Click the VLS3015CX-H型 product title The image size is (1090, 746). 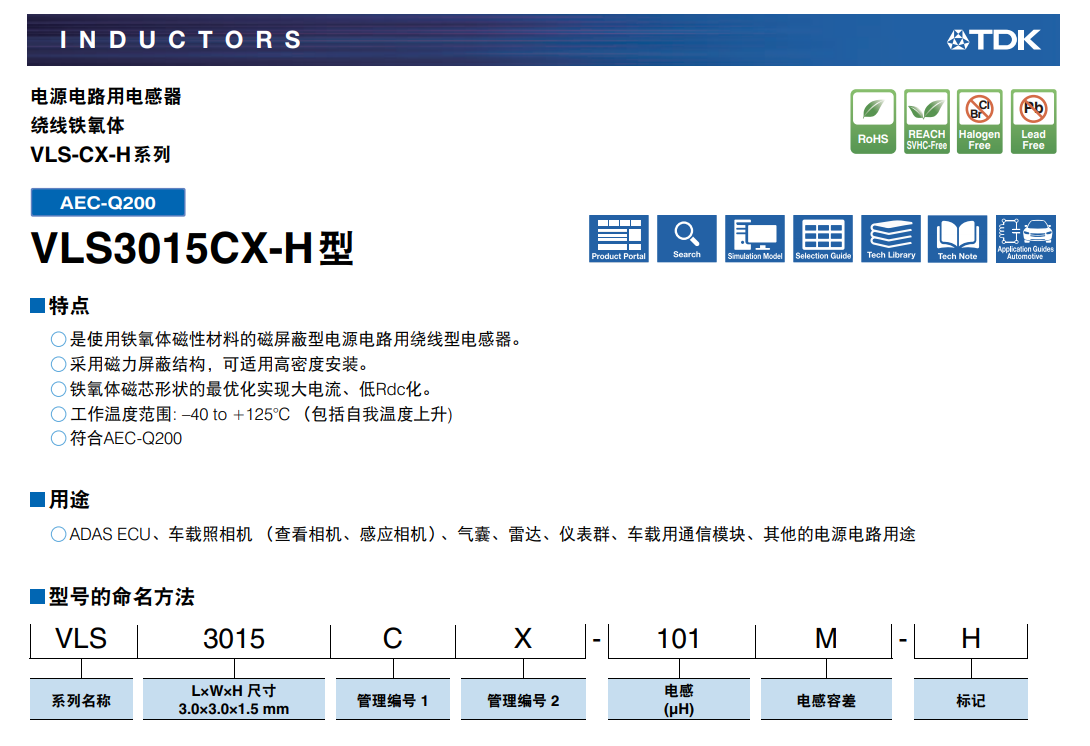(x=193, y=249)
